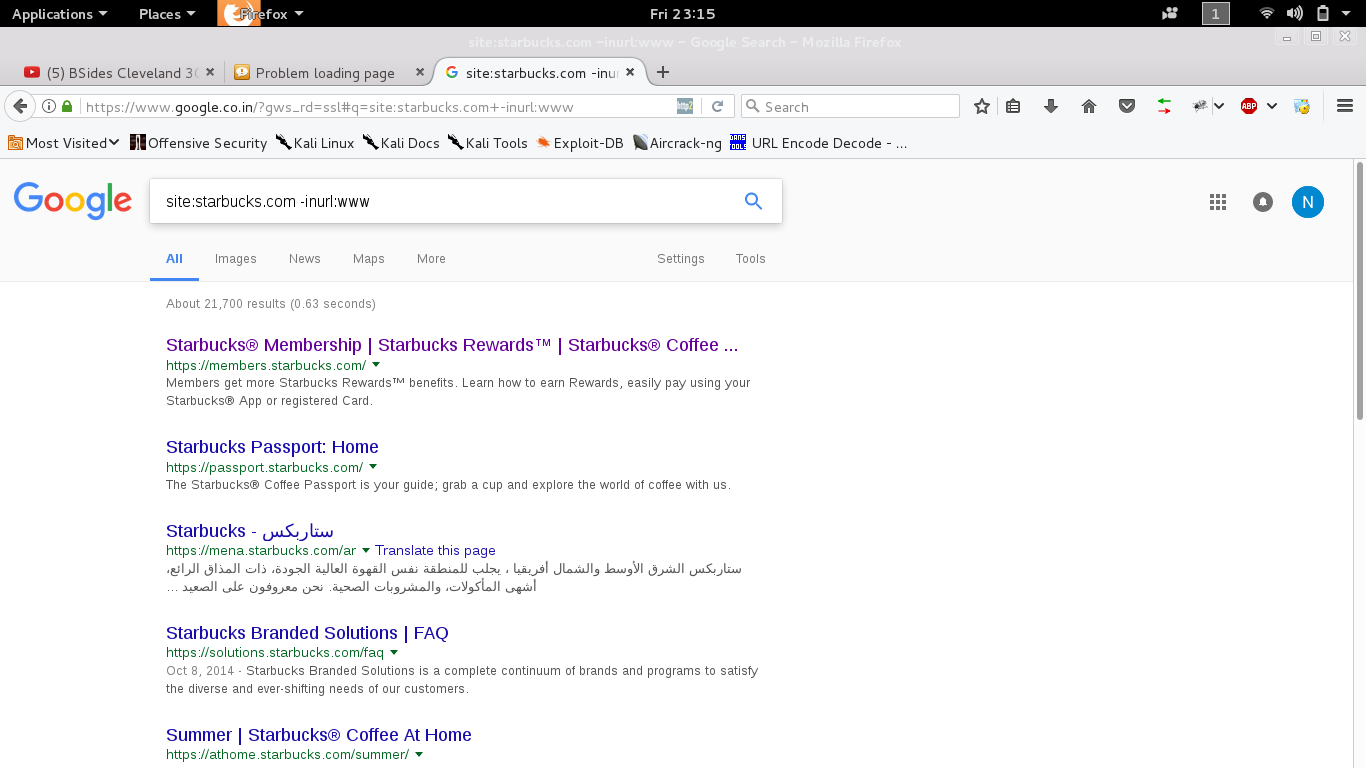
Task: Select the Maps search tab
Action: coord(369,258)
